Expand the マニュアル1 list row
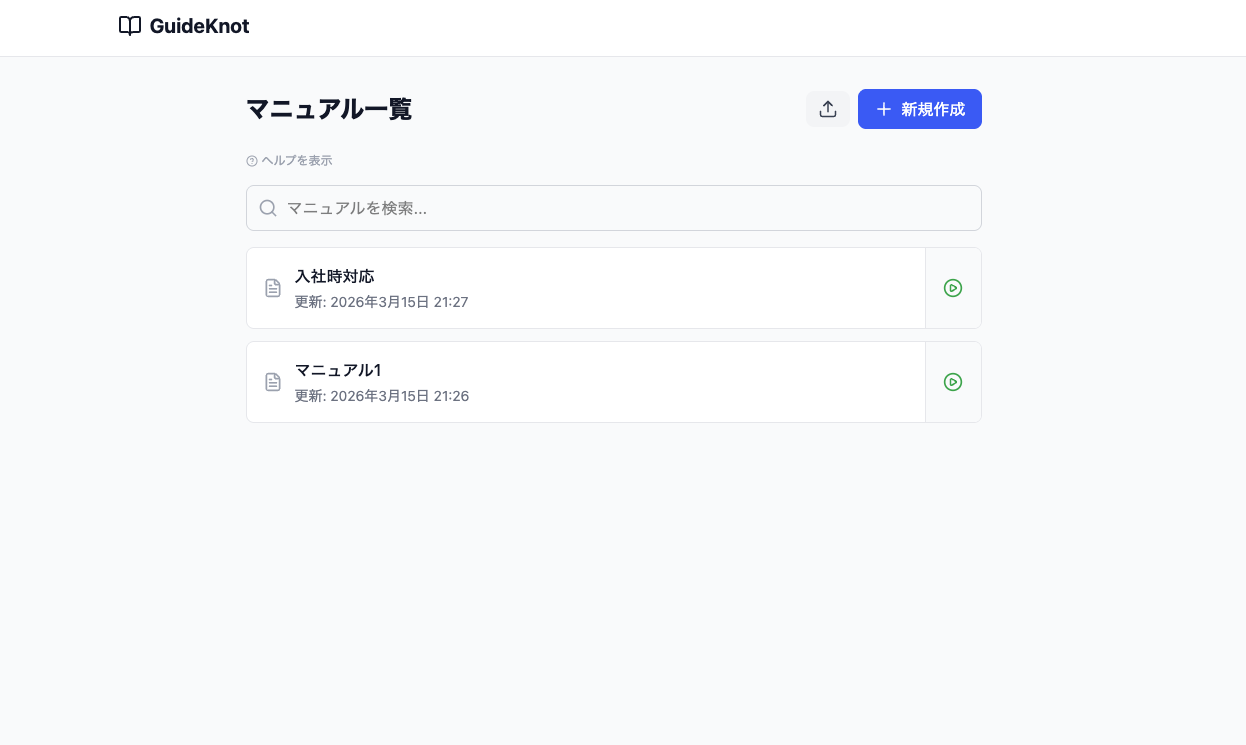The height and width of the screenshot is (745, 1246). point(585,382)
